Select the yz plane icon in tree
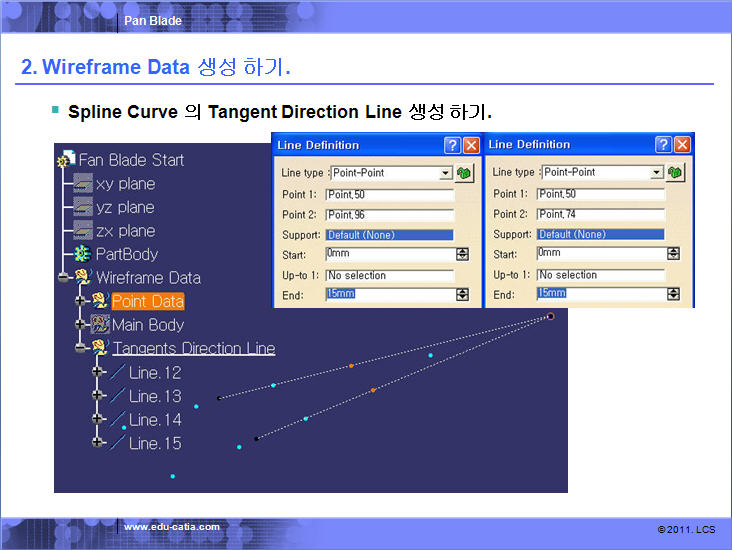Screen dimensions: 732x550 coord(82,207)
